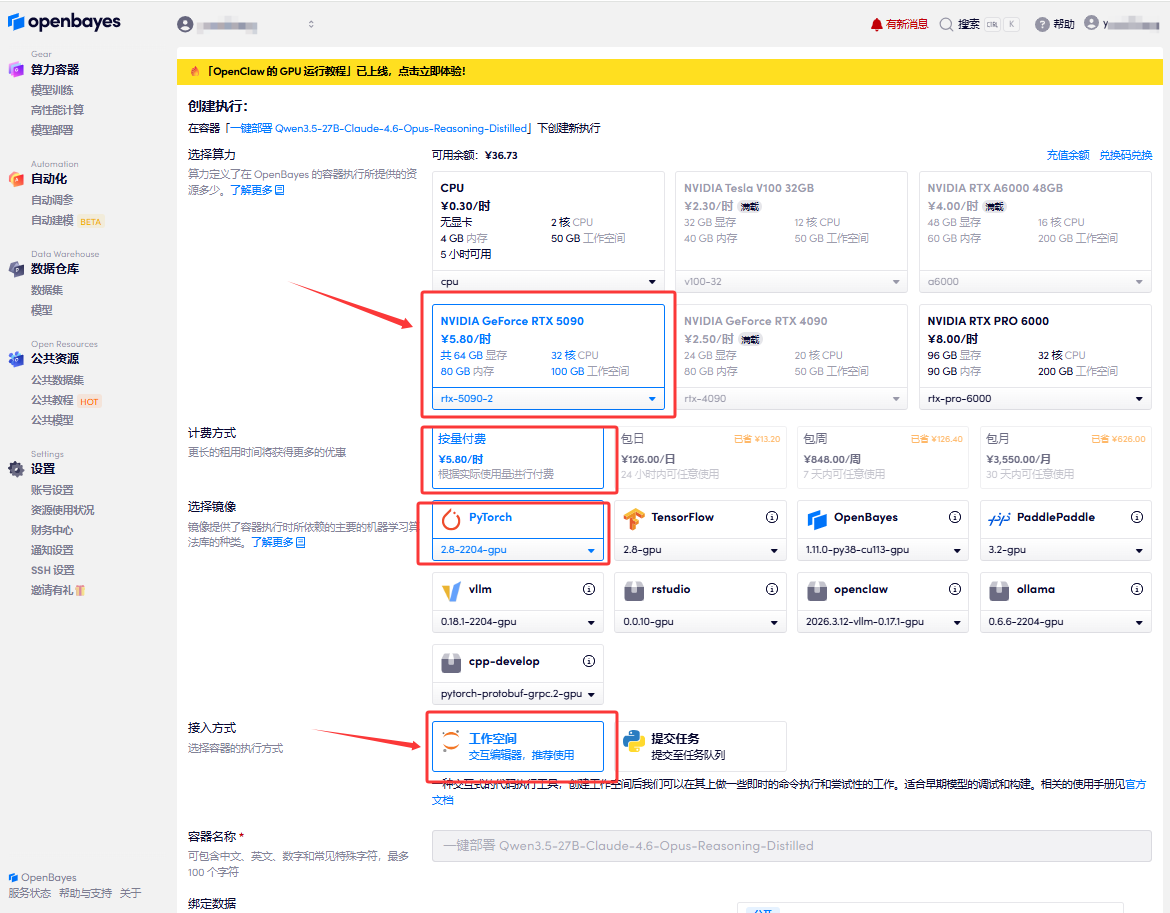Click 帮助与支持 footer link

(85, 894)
